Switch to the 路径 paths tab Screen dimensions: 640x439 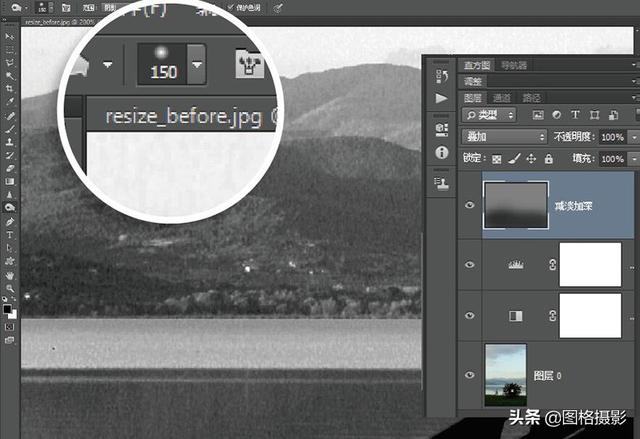point(531,98)
